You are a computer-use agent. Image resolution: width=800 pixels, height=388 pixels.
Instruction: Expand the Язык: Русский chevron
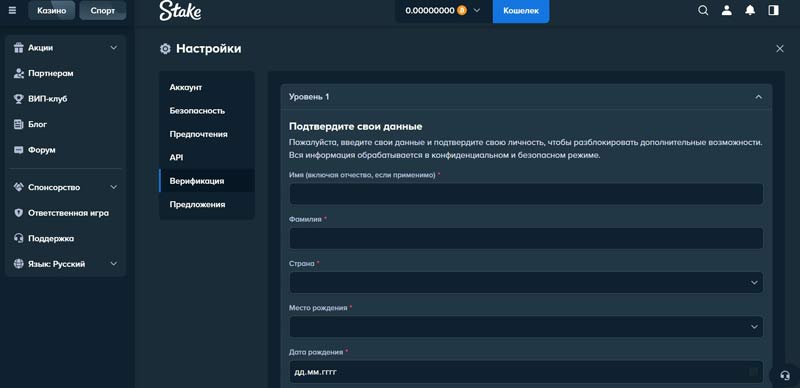(x=114, y=264)
